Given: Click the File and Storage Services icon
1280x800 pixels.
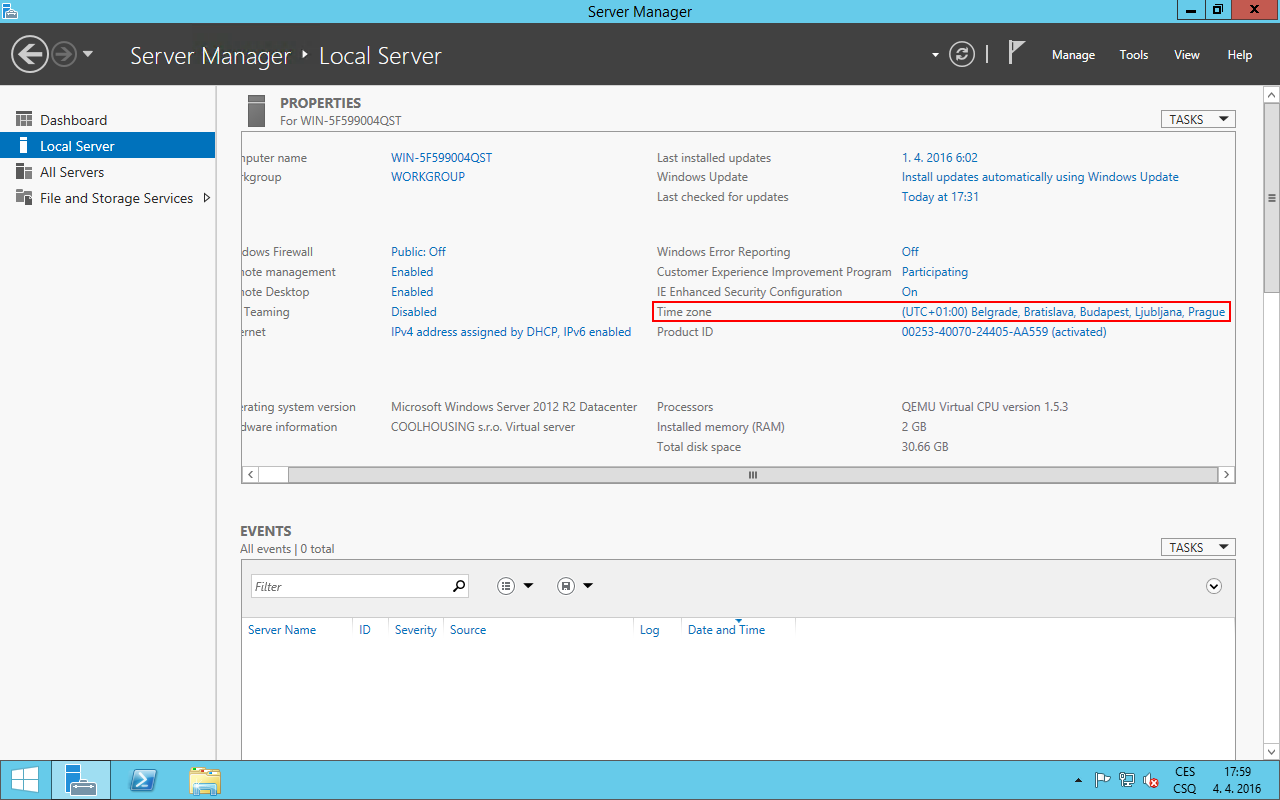Looking at the screenshot, I should click(24, 197).
